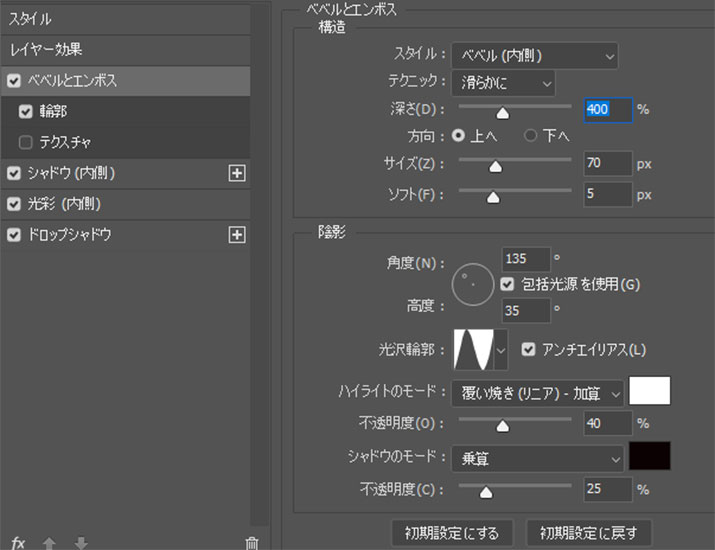Enable the テクスチャ checkbox
The image size is (715, 550).
(x=26, y=142)
